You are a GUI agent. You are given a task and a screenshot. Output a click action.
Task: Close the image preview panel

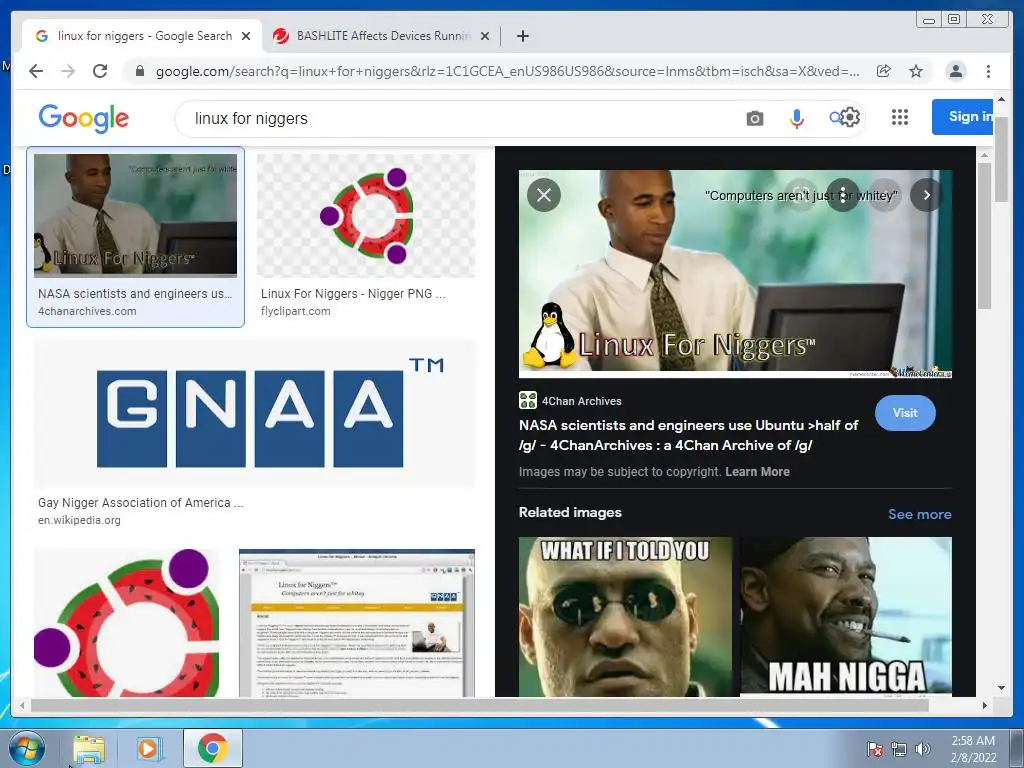[x=543, y=195]
